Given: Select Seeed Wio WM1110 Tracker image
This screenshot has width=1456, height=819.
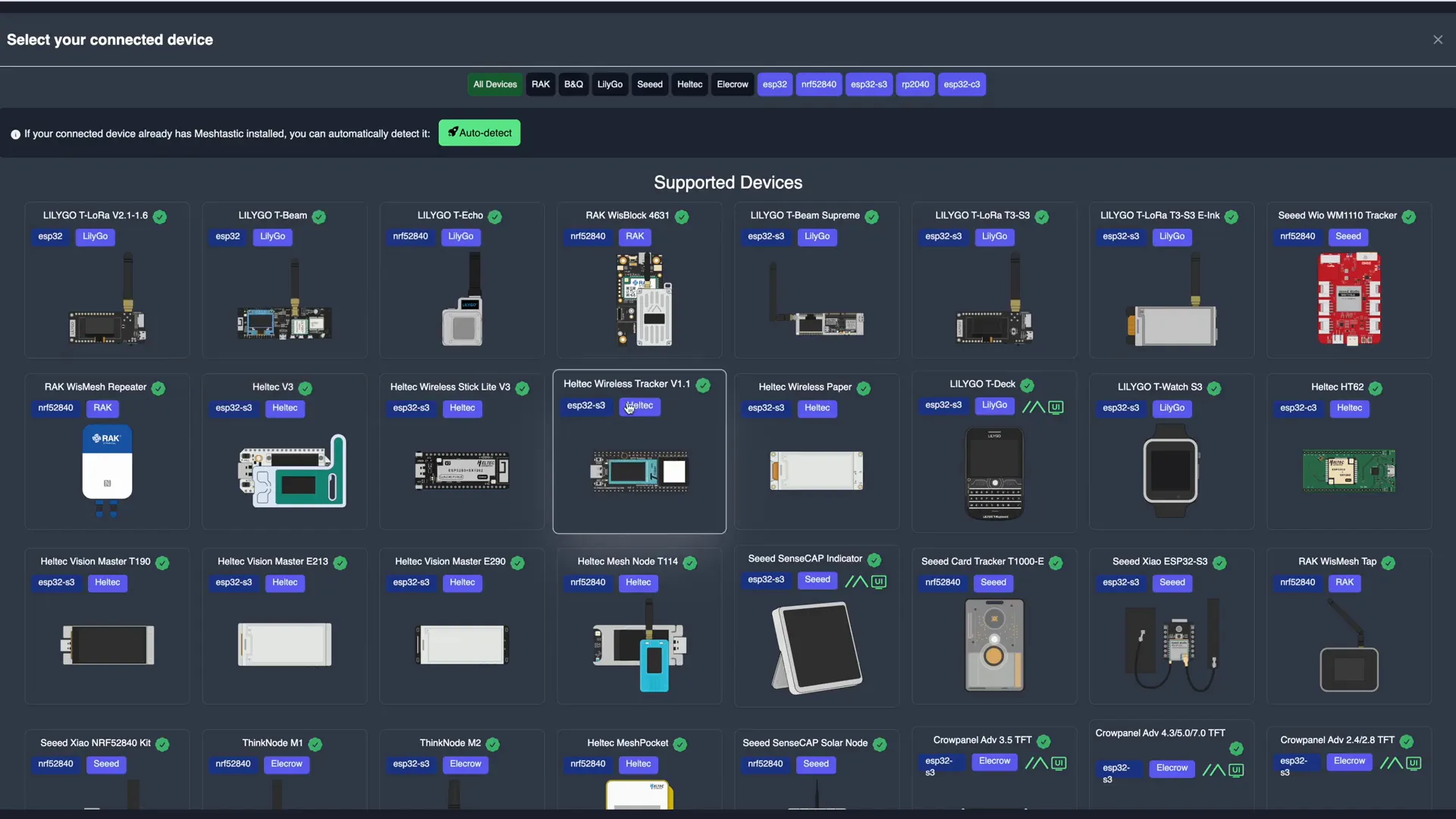Looking at the screenshot, I should [x=1349, y=299].
